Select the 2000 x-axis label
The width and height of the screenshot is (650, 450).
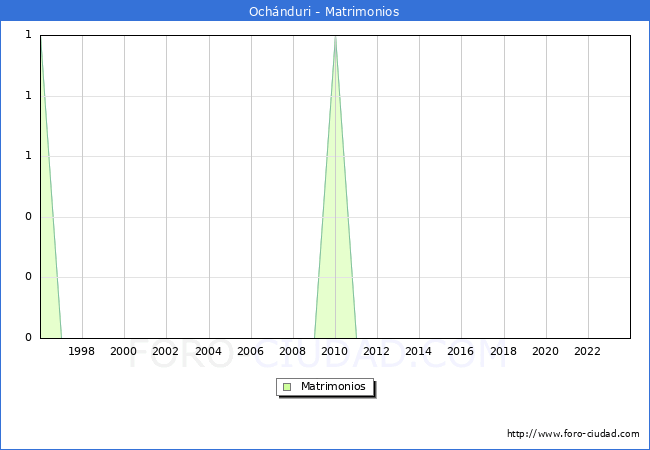124,351
